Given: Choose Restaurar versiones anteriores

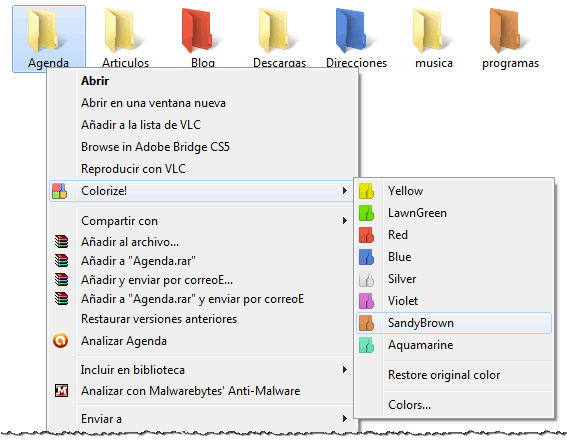Looking at the screenshot, I should (x=159, y=319).
